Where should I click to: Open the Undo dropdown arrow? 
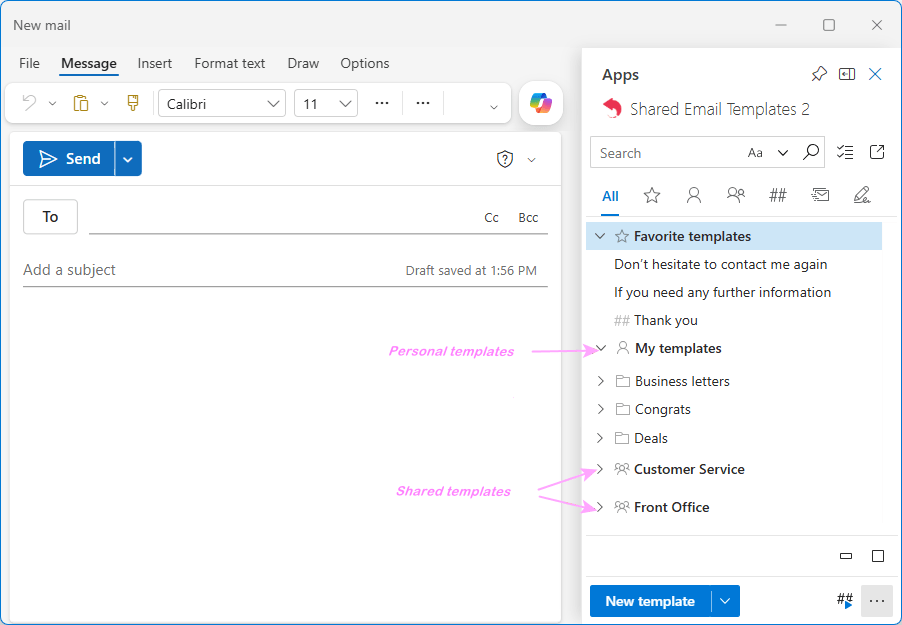52,104
